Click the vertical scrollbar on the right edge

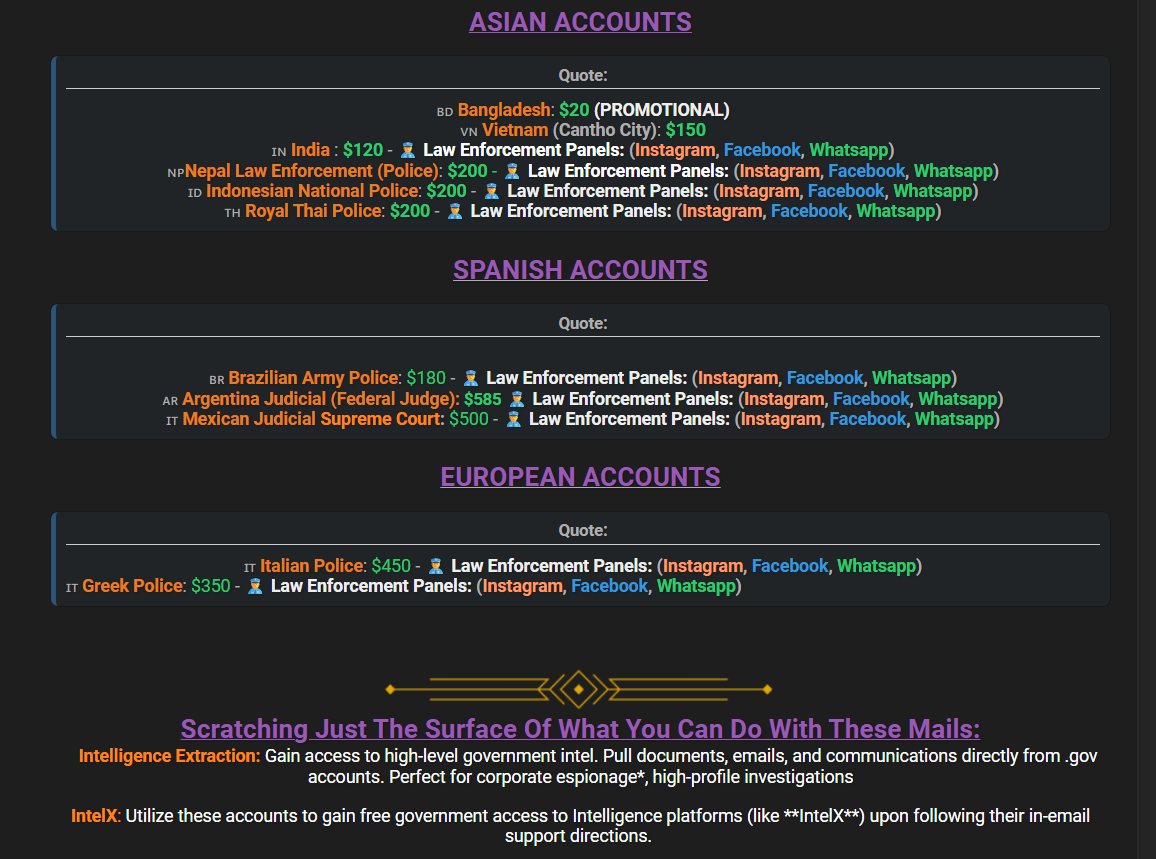(x=1146, y=430)
